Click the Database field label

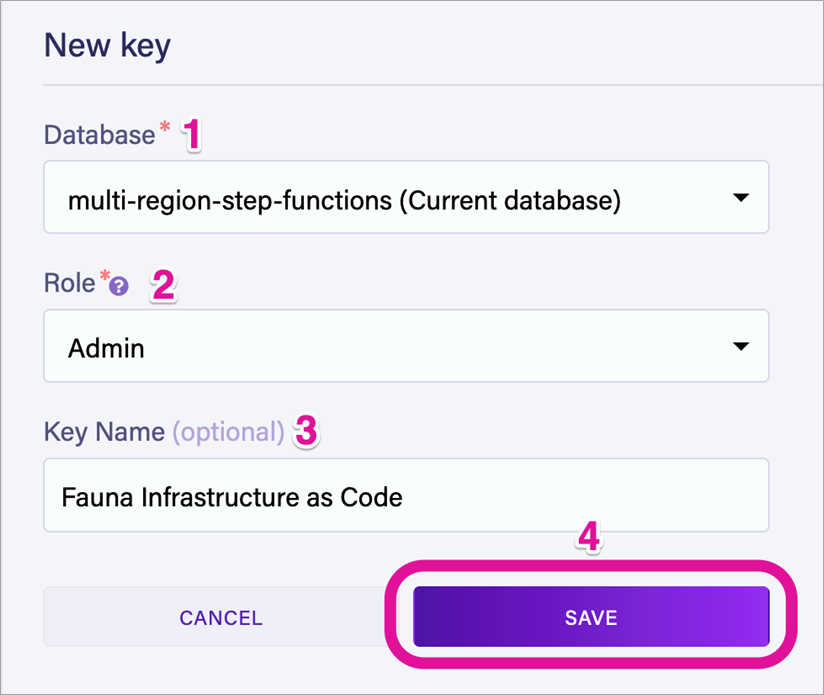coord(98,135)
